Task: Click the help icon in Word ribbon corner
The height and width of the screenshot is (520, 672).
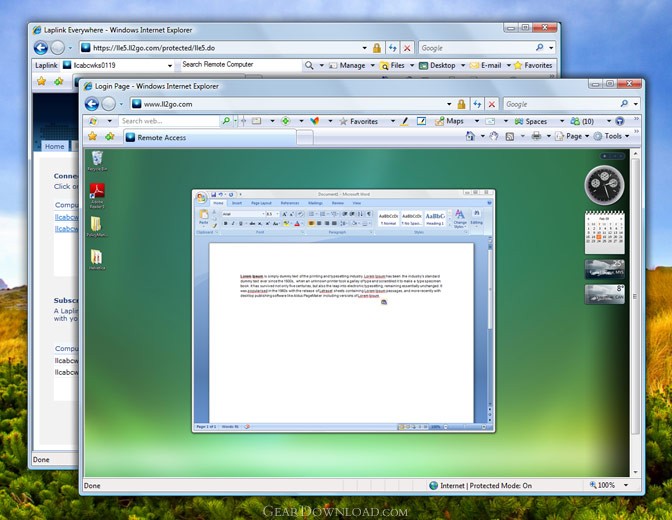Action: 489,203
